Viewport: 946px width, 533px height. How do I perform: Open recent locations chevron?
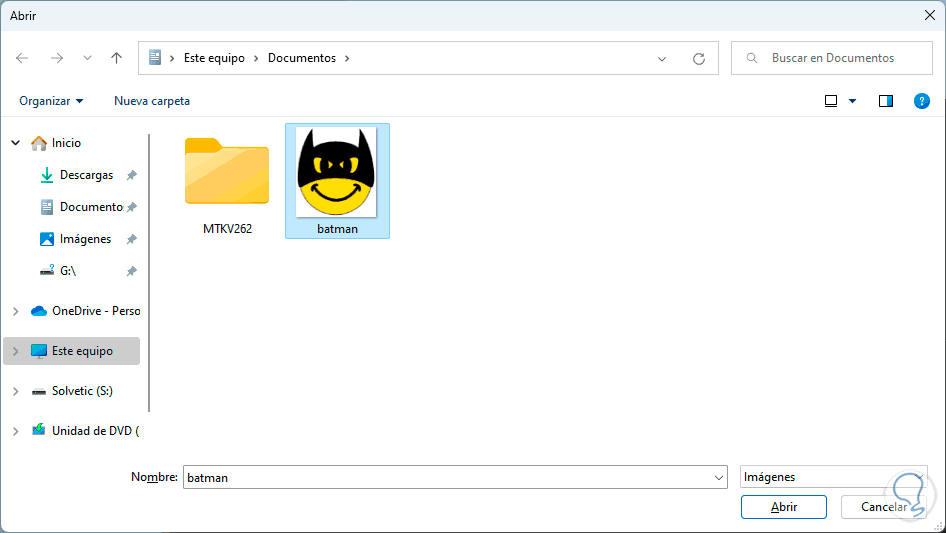87,58
